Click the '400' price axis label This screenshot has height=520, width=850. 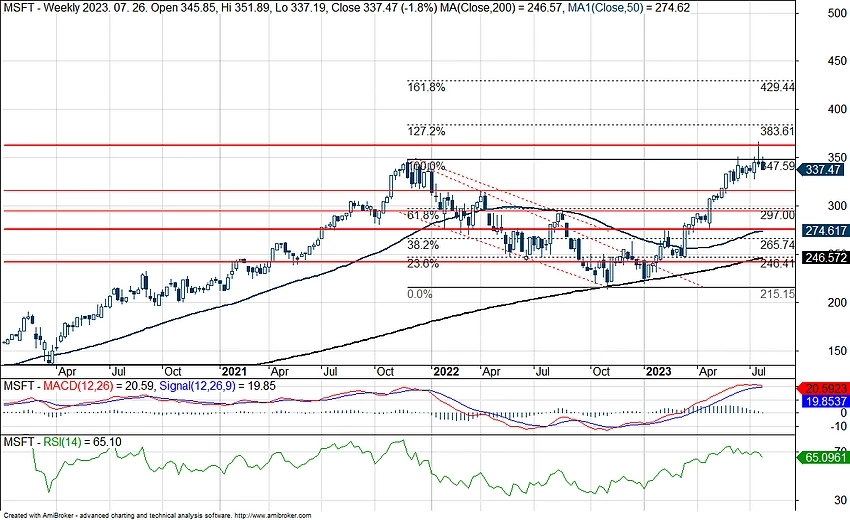(x=837, y=110)
